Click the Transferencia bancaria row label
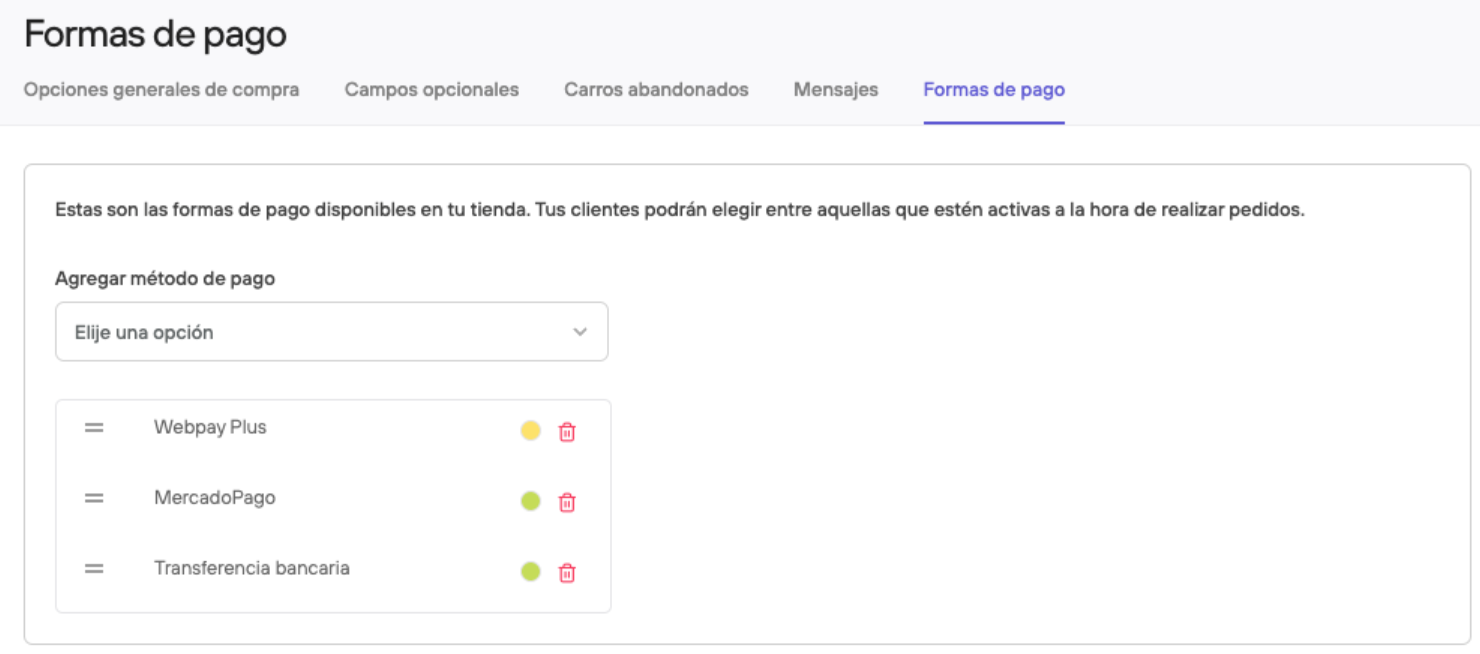 coord(252,568)
